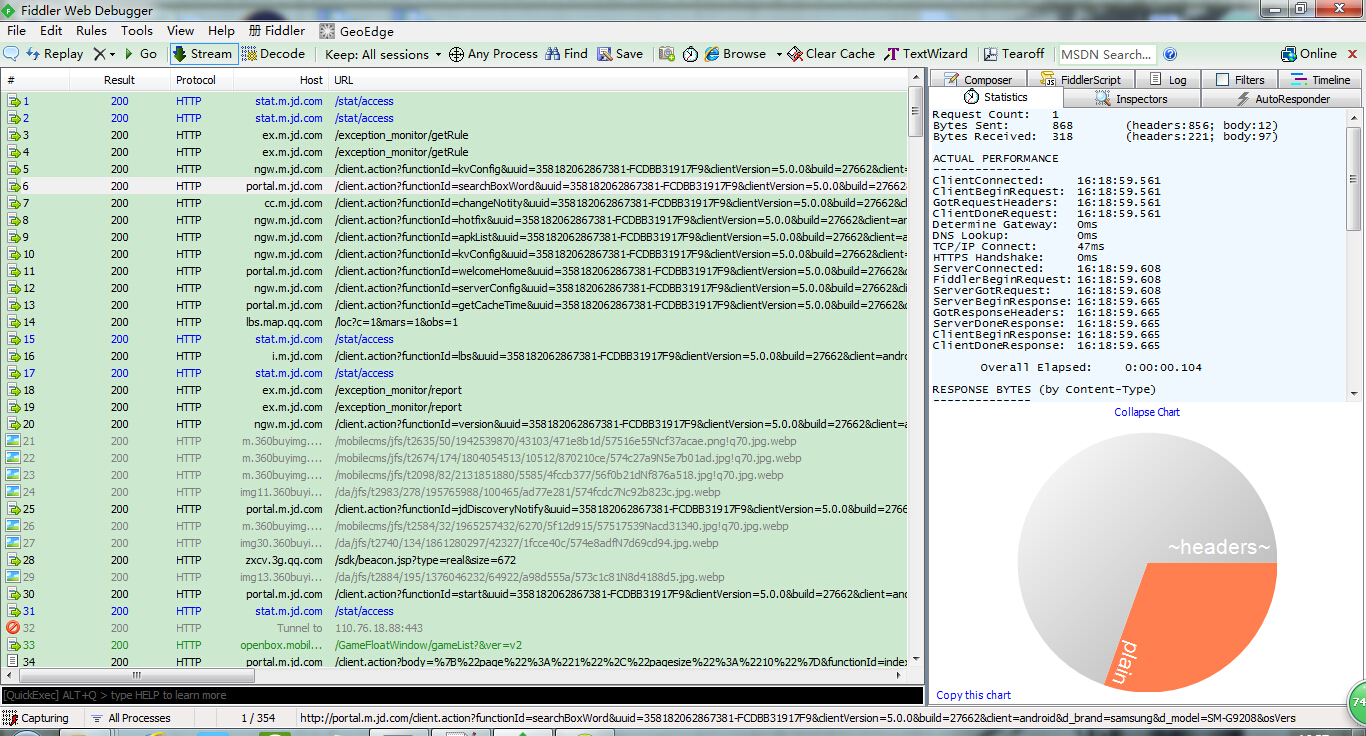Click image icon of session 21
The width and height of the screenshot is (1366, 736).
click(13, 441)
